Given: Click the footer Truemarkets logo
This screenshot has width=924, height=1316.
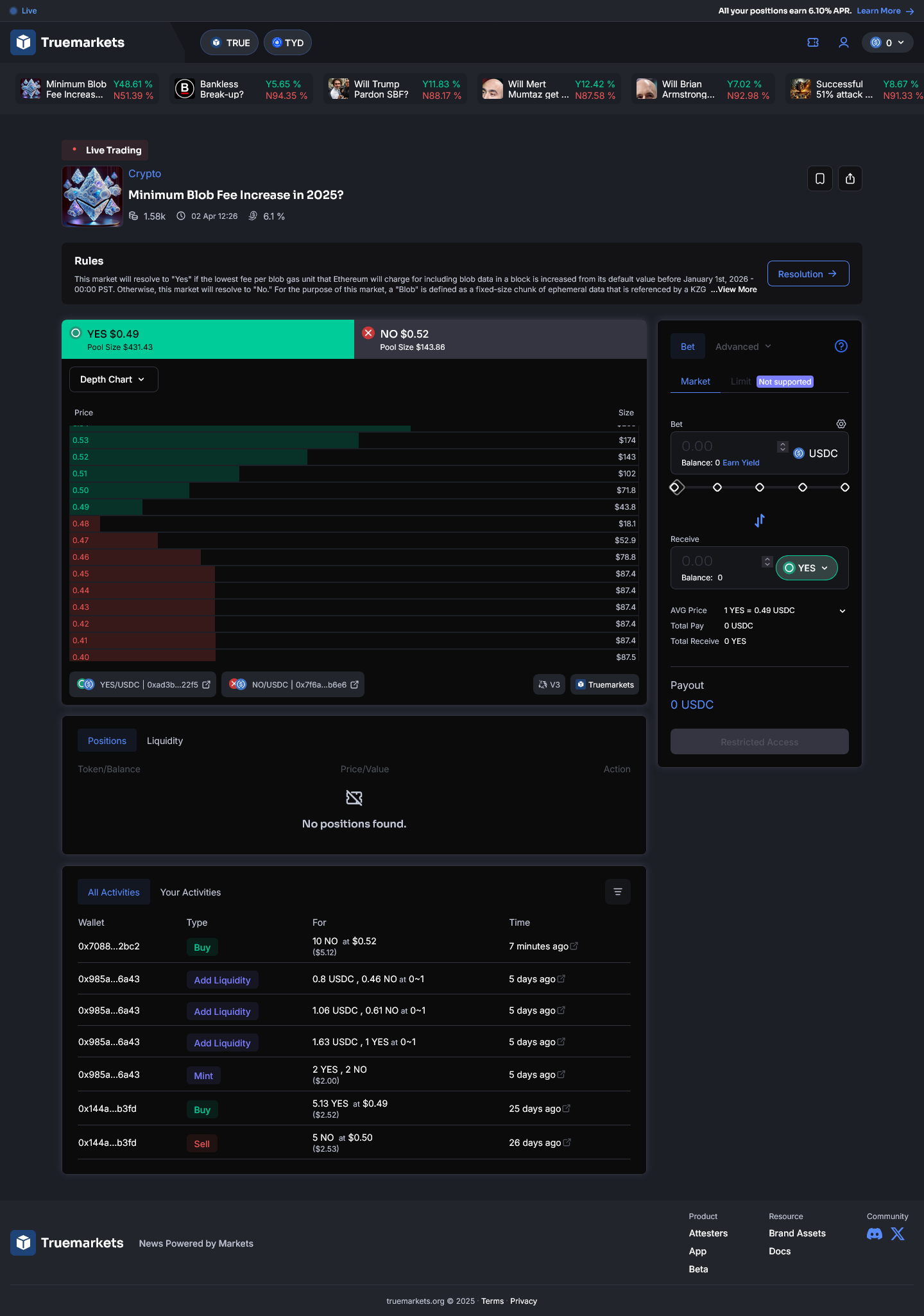Looking at the screenshot, I should (x=67, y=1243).
